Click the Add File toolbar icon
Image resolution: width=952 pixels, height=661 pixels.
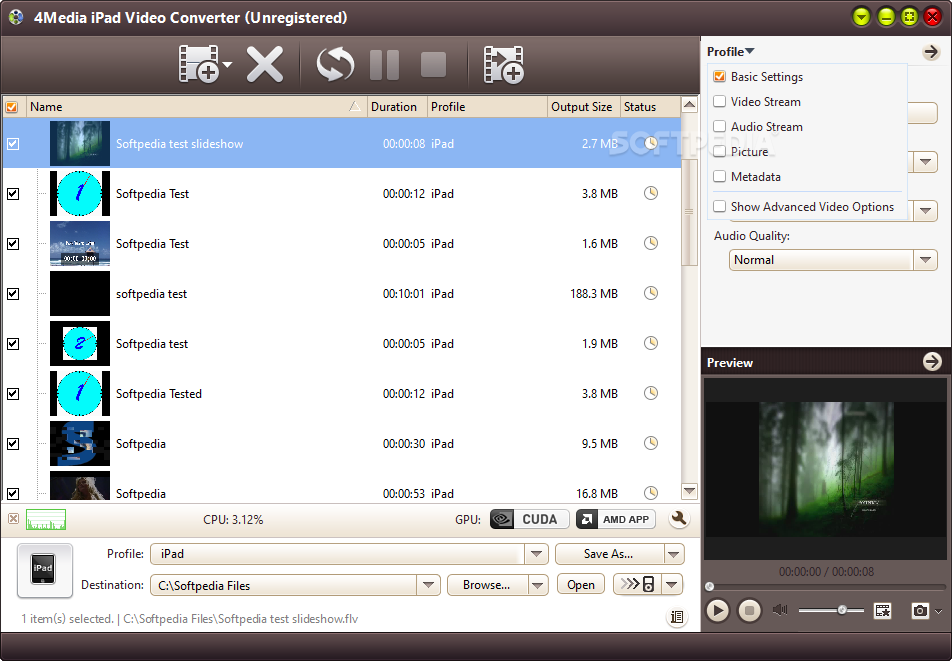tap(199, 64)
